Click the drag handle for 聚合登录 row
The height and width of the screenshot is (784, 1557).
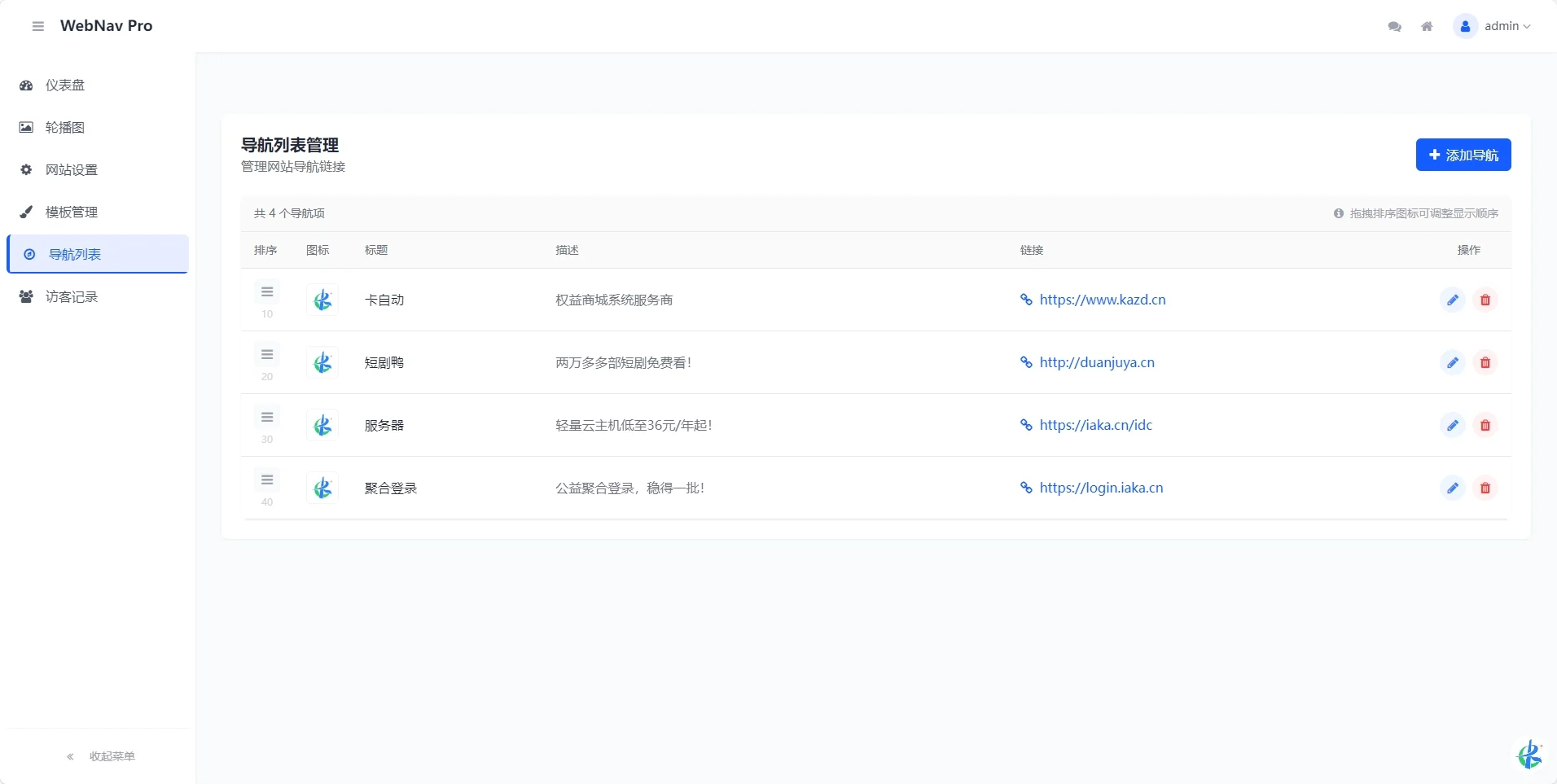pyautogui.click(x=267, y=480)
